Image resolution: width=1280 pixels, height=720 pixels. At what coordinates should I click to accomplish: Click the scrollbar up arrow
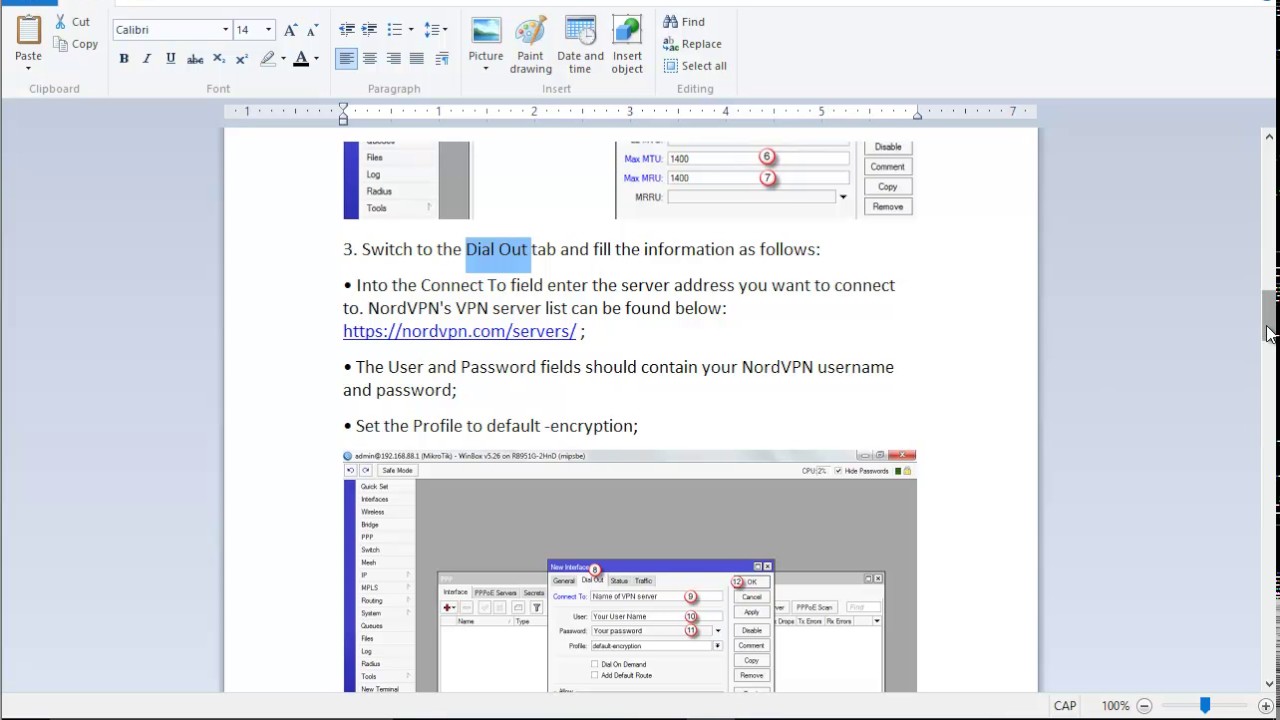tap(1269, 137)
